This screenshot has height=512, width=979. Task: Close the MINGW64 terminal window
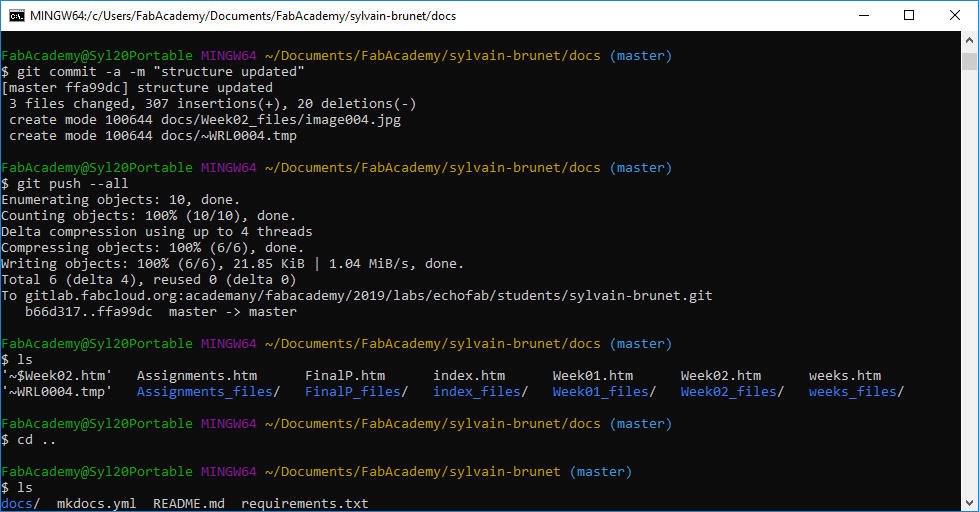point(954,16)
